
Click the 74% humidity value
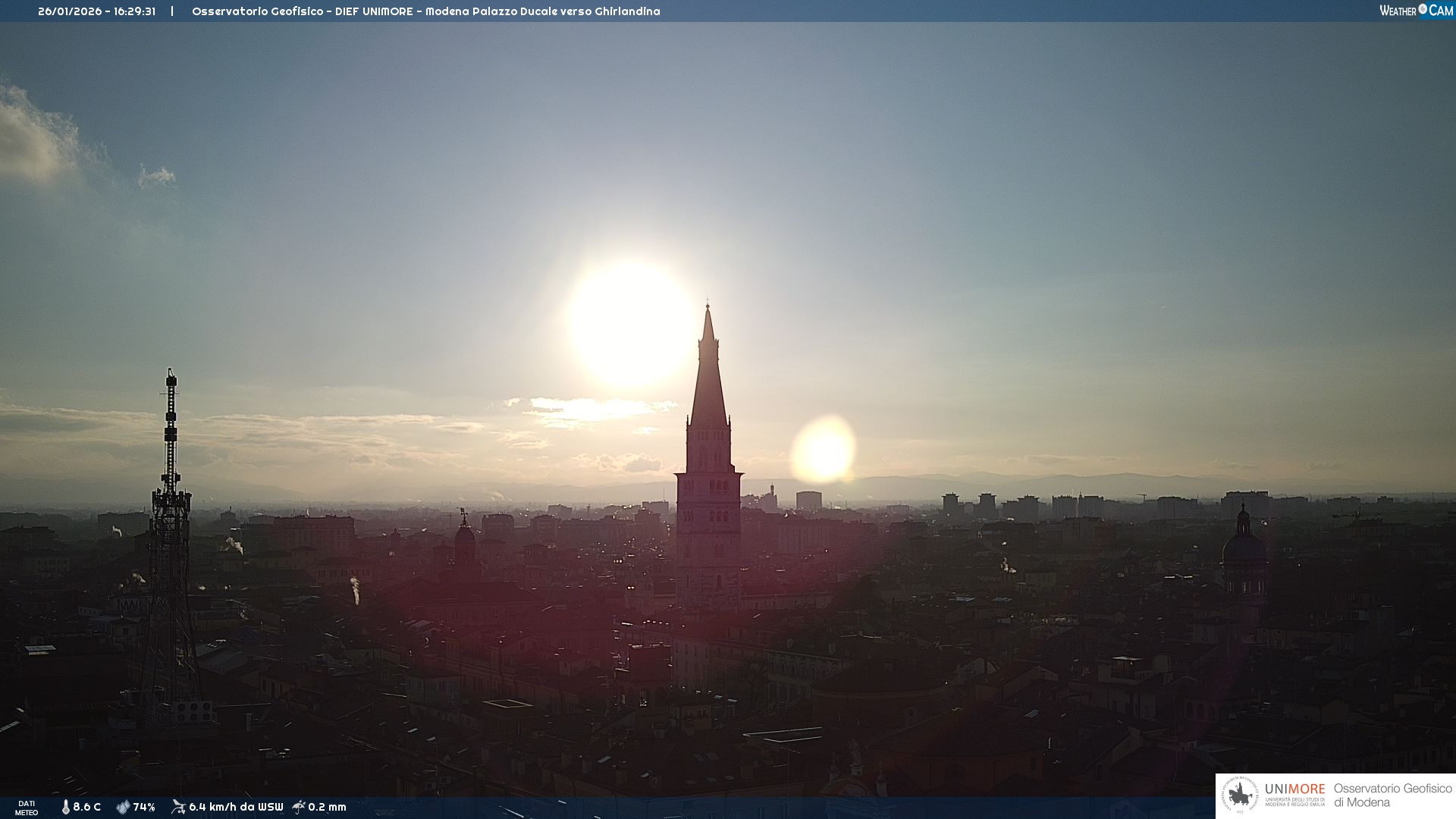coord(144,807)
